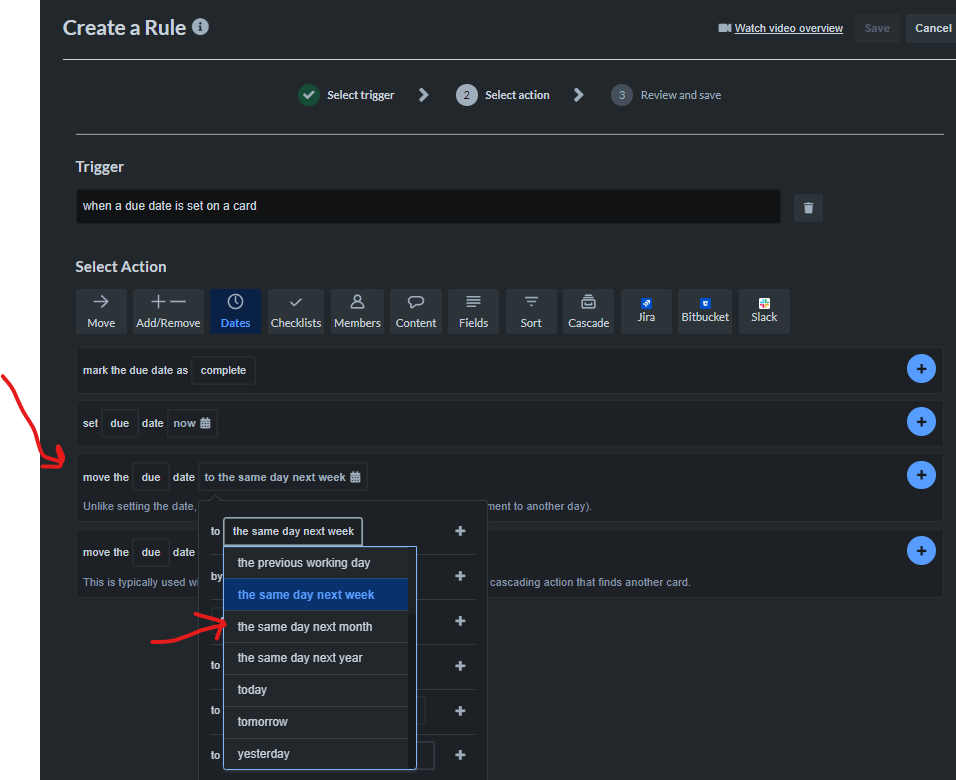
Task: Choose the tomorrow option
Action: pyautogui.click(x=316, y=722)
